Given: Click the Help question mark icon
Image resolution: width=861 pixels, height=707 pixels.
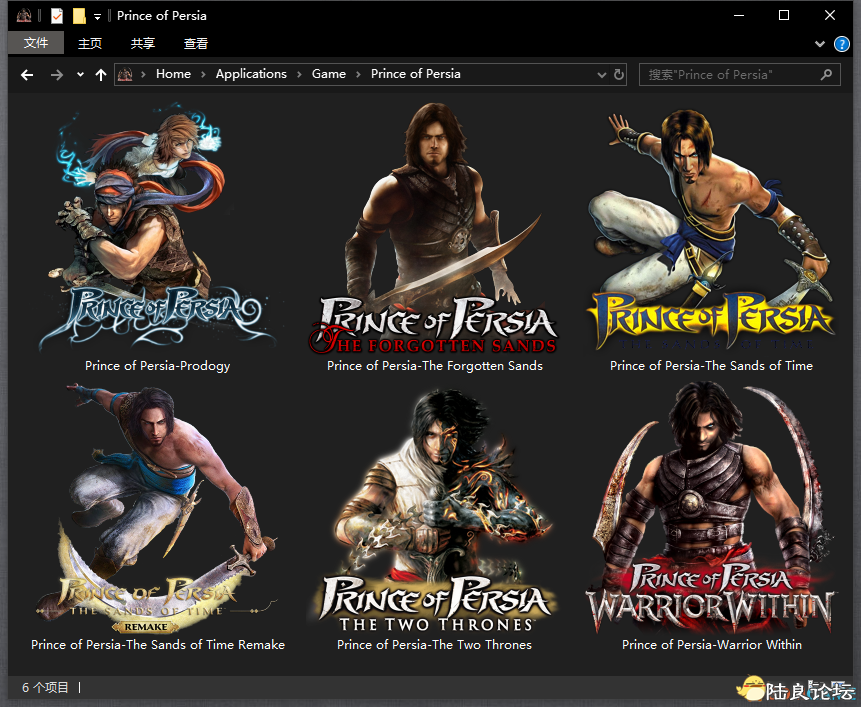Looking at the screenshot, I should click(843, 44).
